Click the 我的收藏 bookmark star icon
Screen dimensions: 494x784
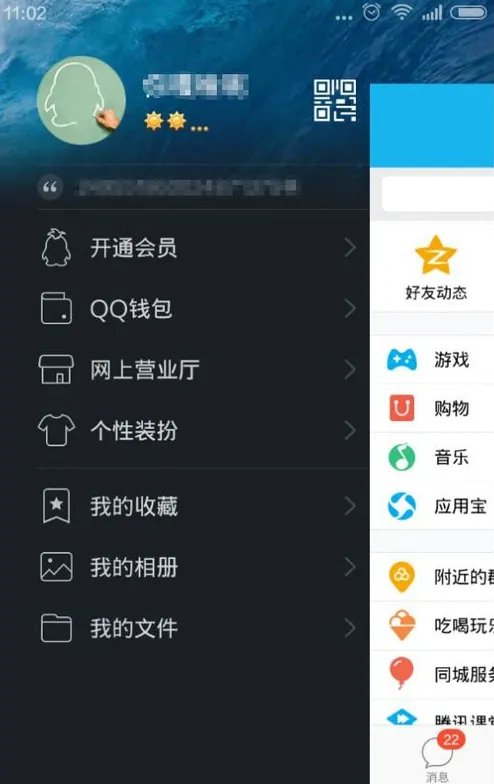56,506
